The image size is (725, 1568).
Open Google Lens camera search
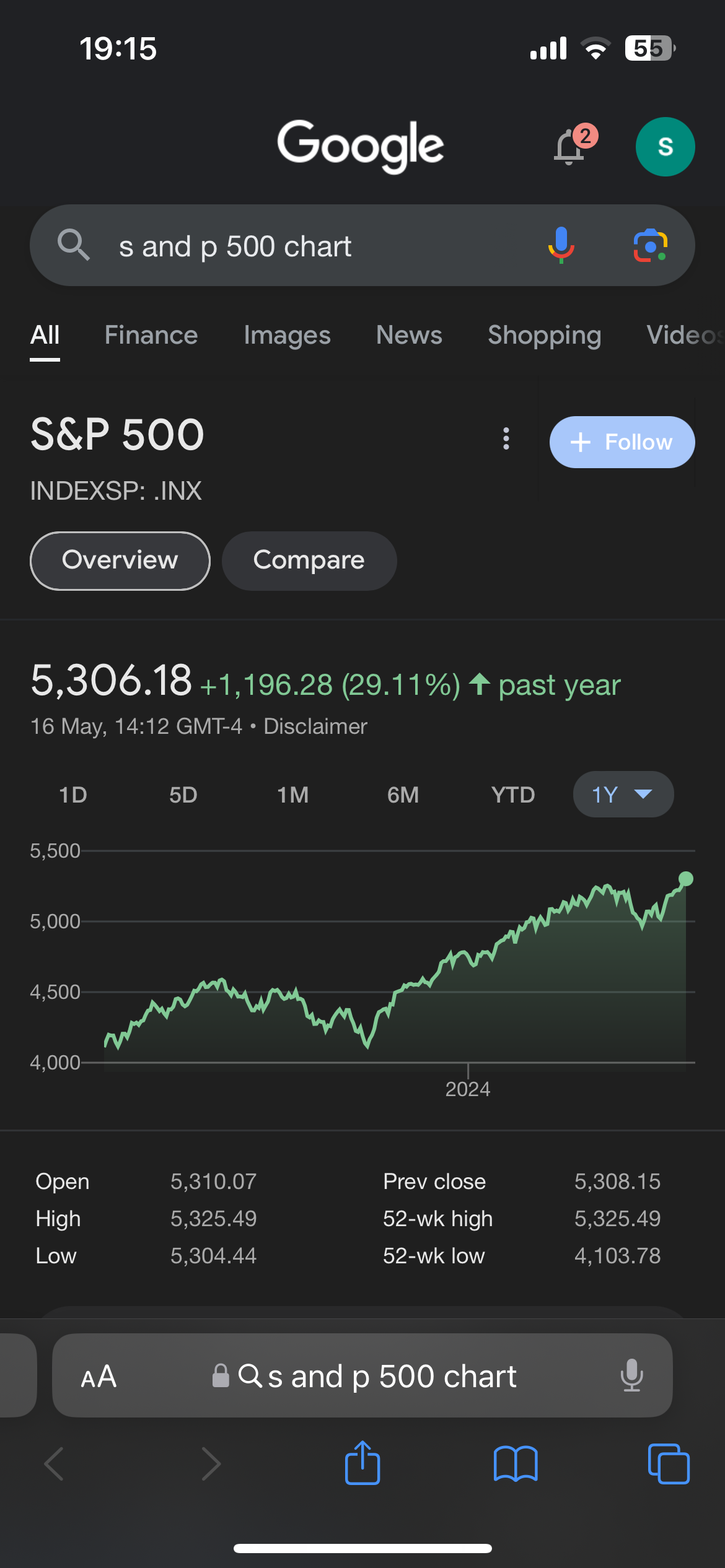coord(650,246)
